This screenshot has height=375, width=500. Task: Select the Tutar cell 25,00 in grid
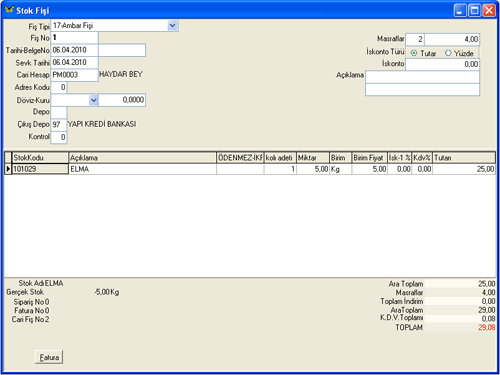[x=464, y=169]
